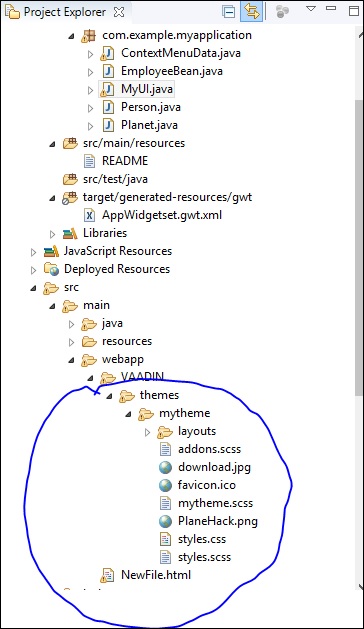
Task: Click the Planet.java file icon
Action: 108,125
